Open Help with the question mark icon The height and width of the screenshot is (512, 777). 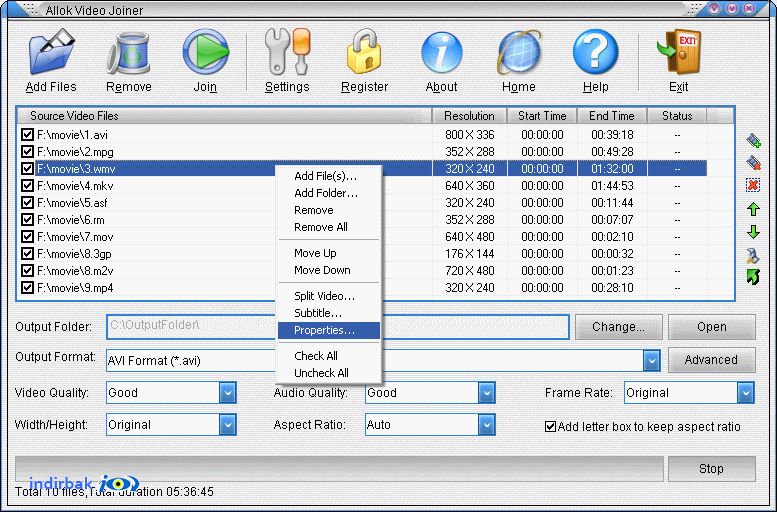coord(595,52)
